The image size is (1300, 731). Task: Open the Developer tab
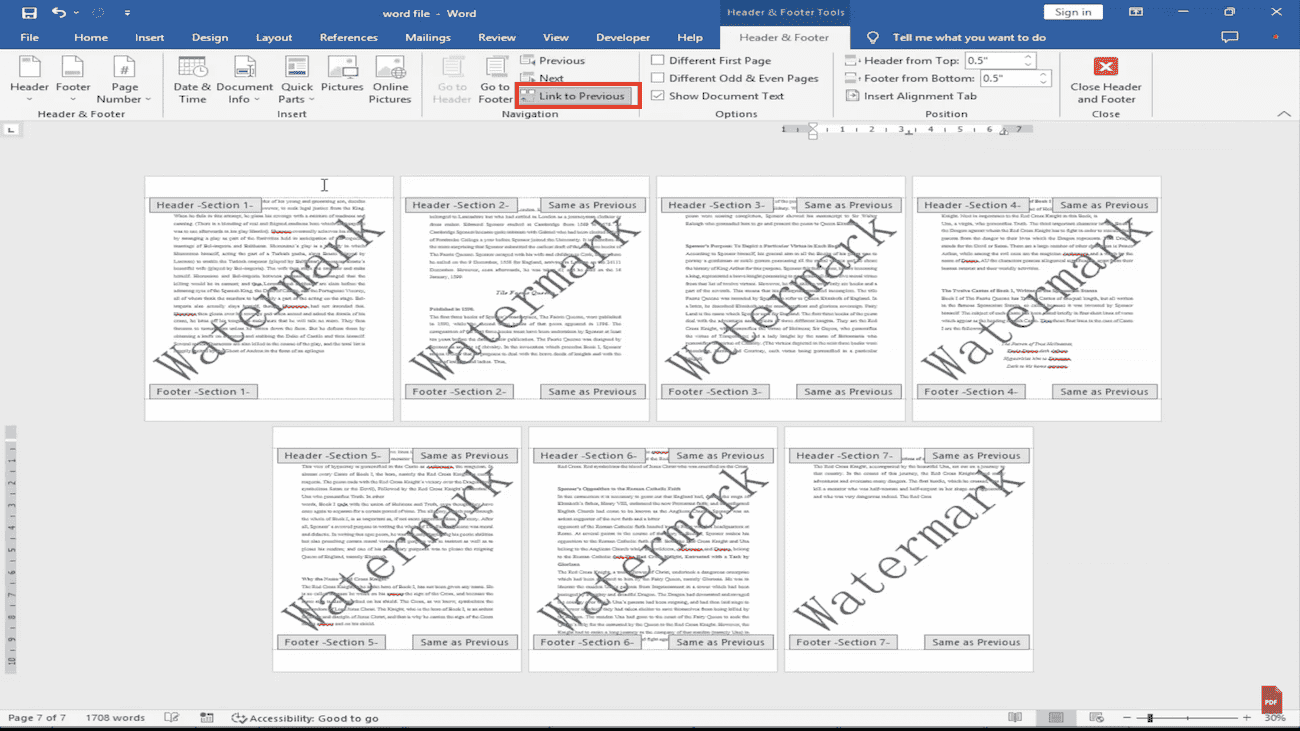pyautogui.click(x=622, y=37)
